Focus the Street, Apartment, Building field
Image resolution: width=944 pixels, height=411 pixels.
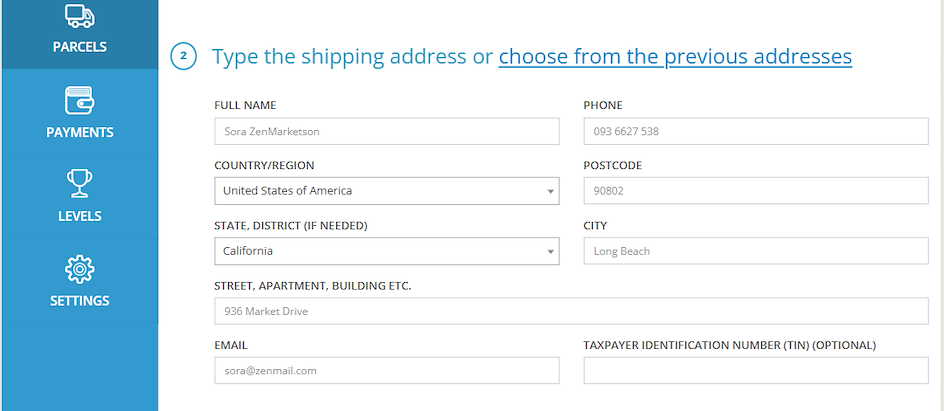pos(571,311)
